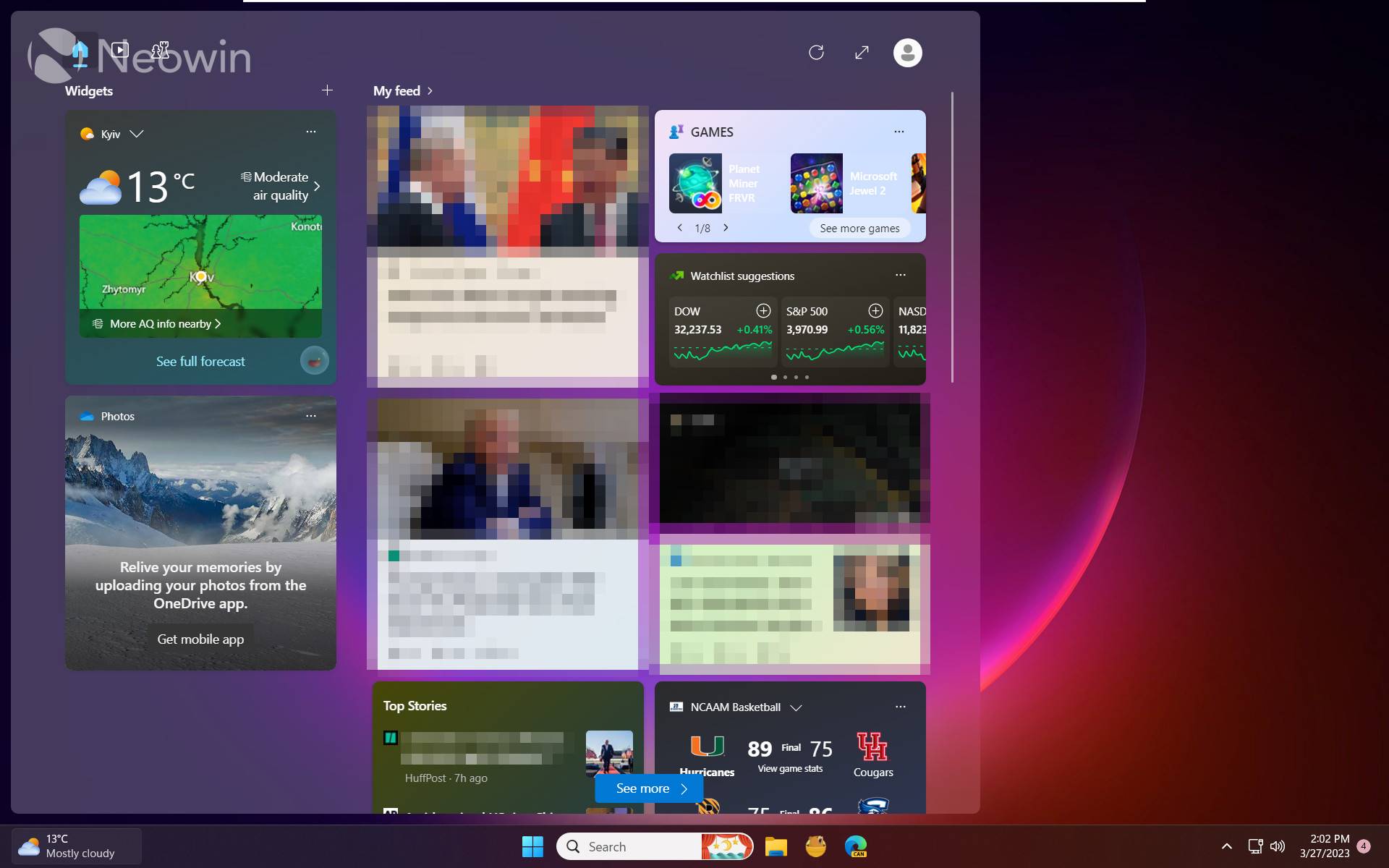The height and width of the screenshot is (868, 1389).
Task: Click the user account profile icon
Action: pos(905,52)
